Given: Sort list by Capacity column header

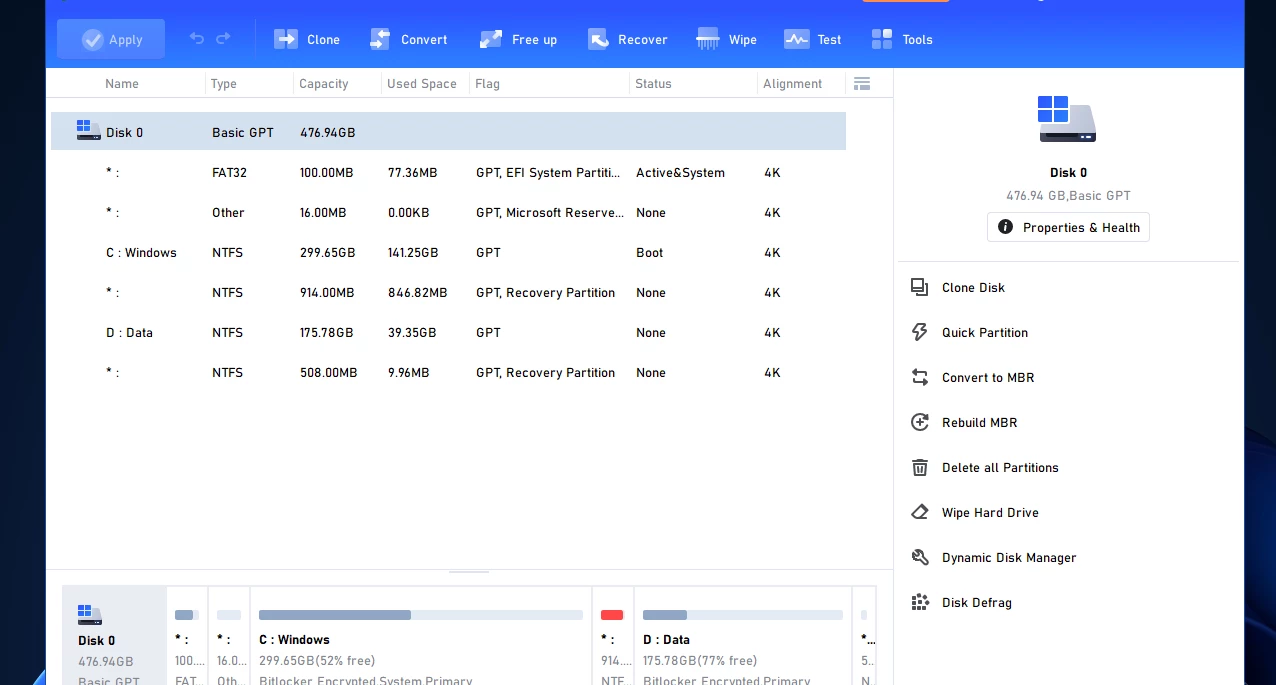Looking at the screenshot, I should click(x=324, y=84).
